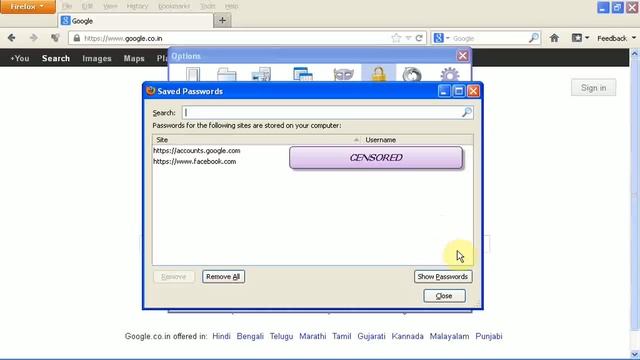Open a new tab with plus button
Image resolution: width=640 pixels, height=360 pixels.
(222, 20)
